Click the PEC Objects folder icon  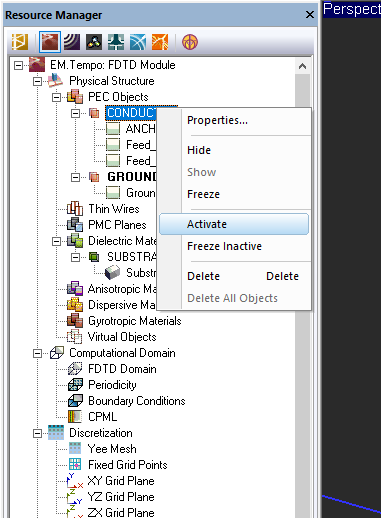click(75, 97)
